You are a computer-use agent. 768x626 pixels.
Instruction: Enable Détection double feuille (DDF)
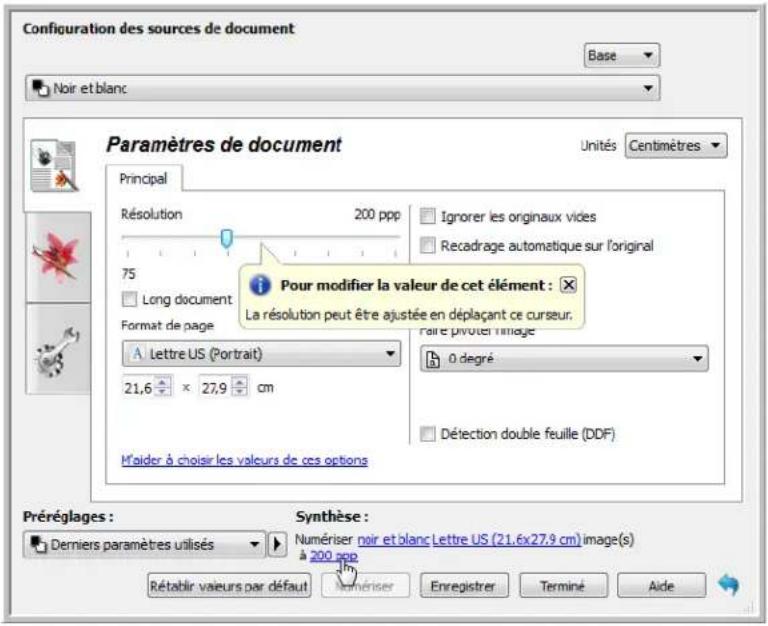428,433
